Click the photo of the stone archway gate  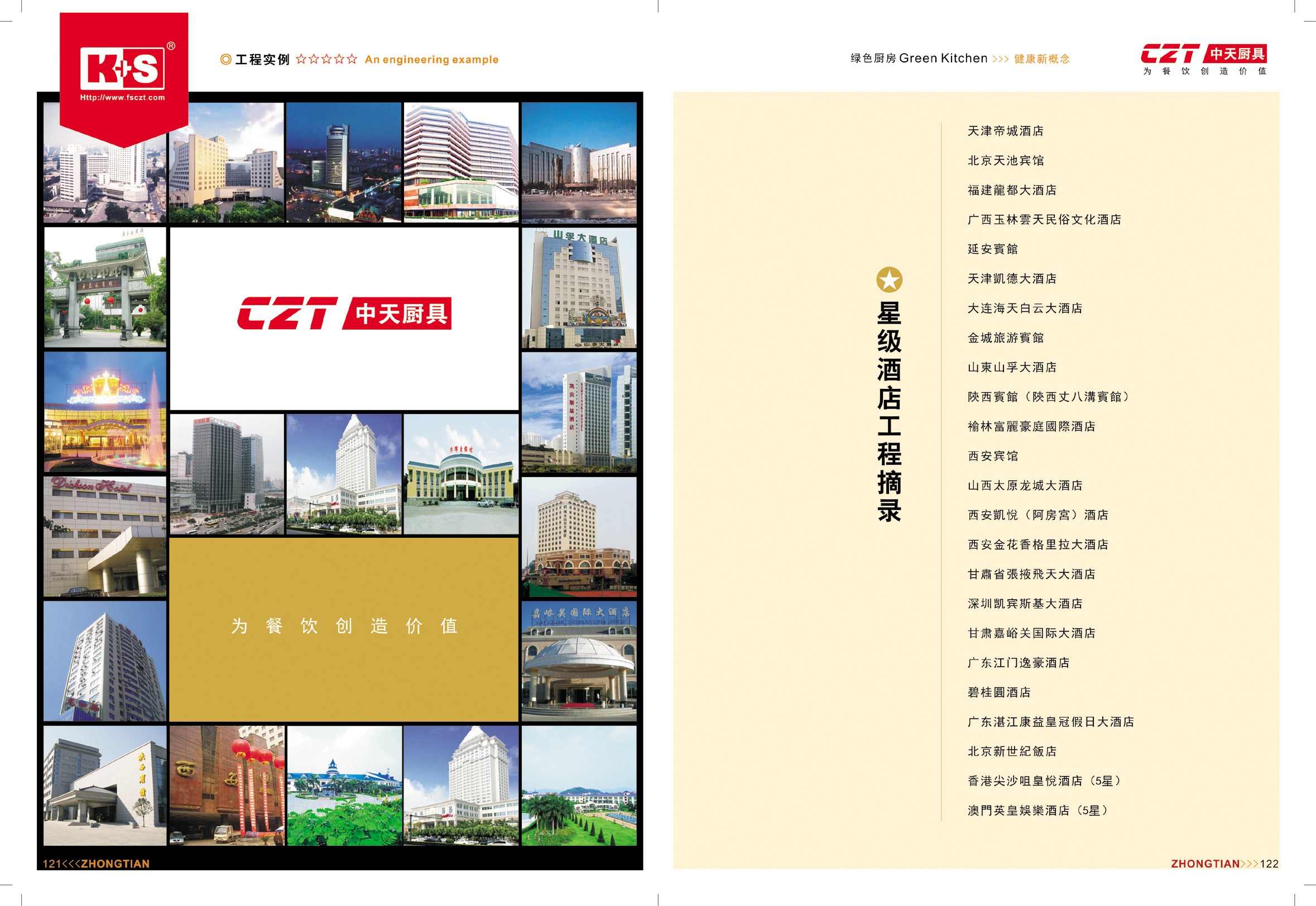pyautogui.click(x=105, y=287)
